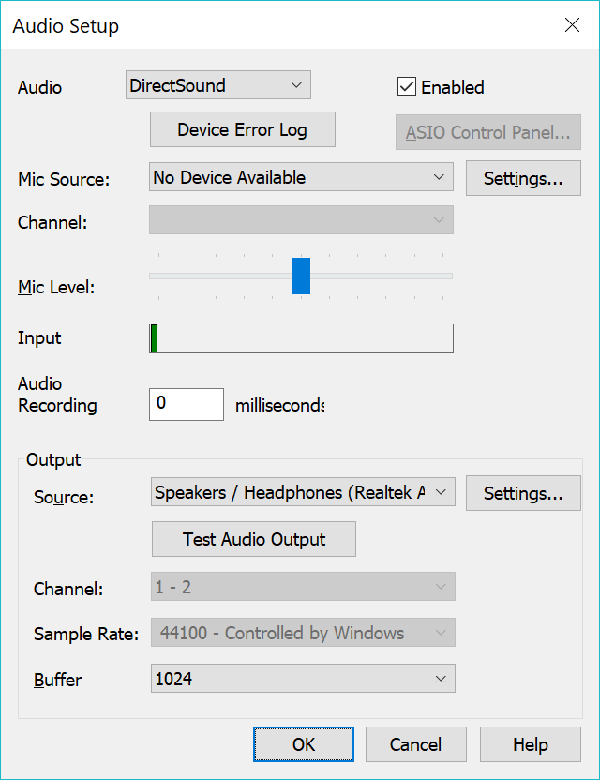This screenshot has width=600, height=780.
Task: Open the Buffer size dropdown
Action: [x=303, y=679]
